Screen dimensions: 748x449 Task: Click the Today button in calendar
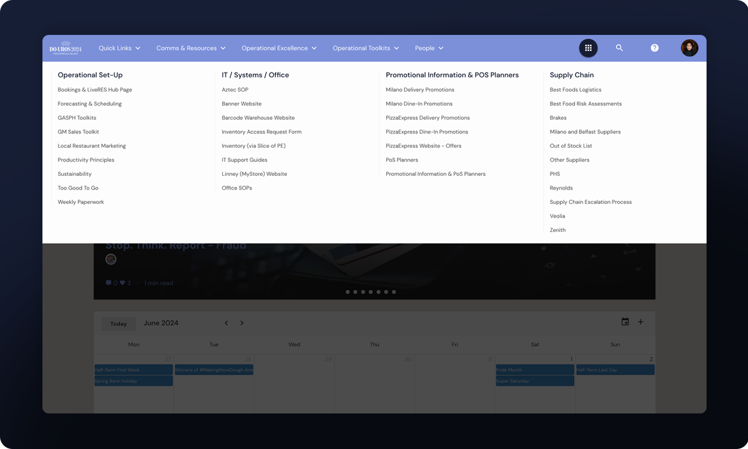(x=118, y=323)
